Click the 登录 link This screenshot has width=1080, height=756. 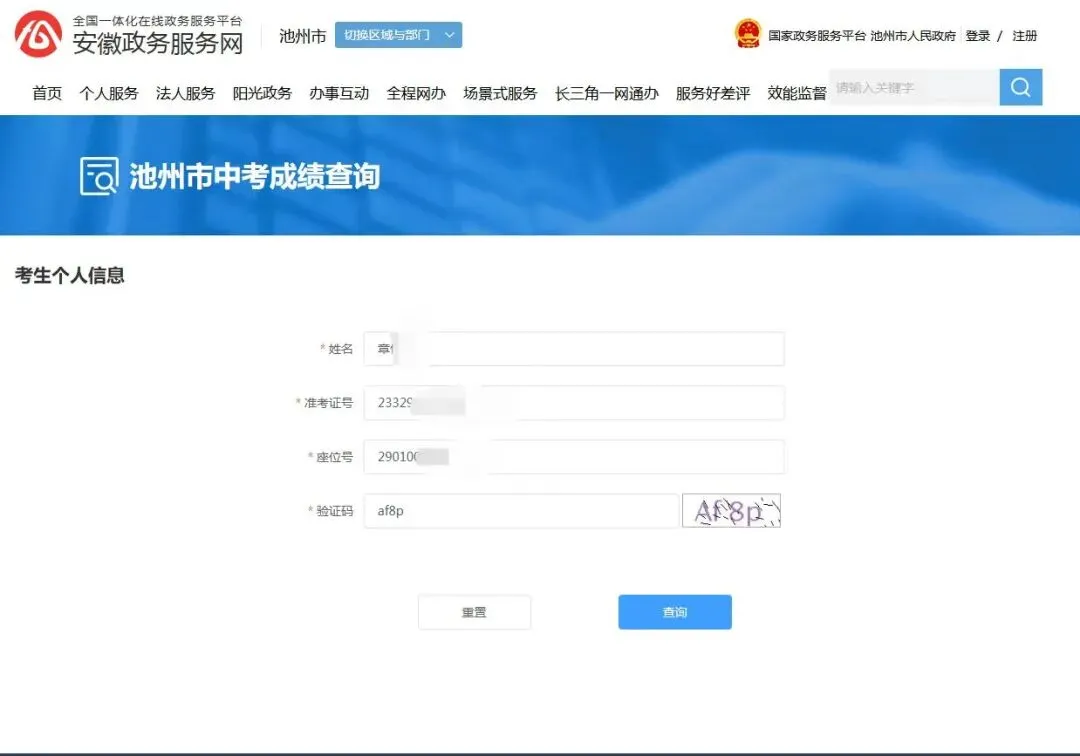(977, 36)
